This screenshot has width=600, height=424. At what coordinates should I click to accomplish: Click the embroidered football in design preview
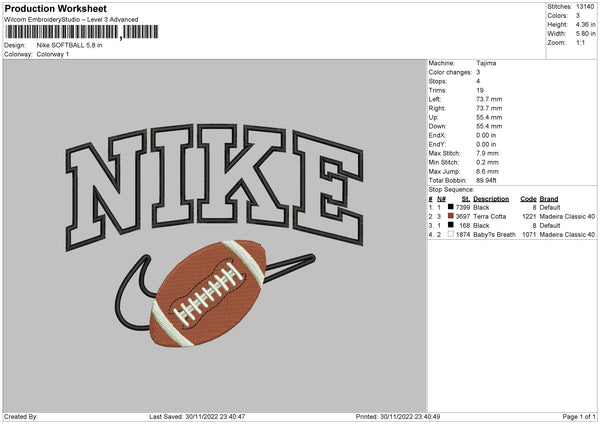[x=209, y=294]
